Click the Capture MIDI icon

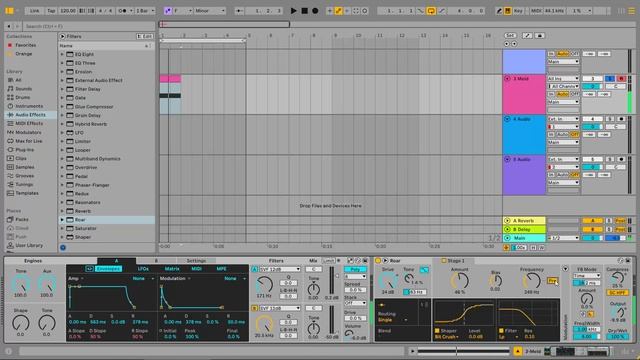[356, 11]
